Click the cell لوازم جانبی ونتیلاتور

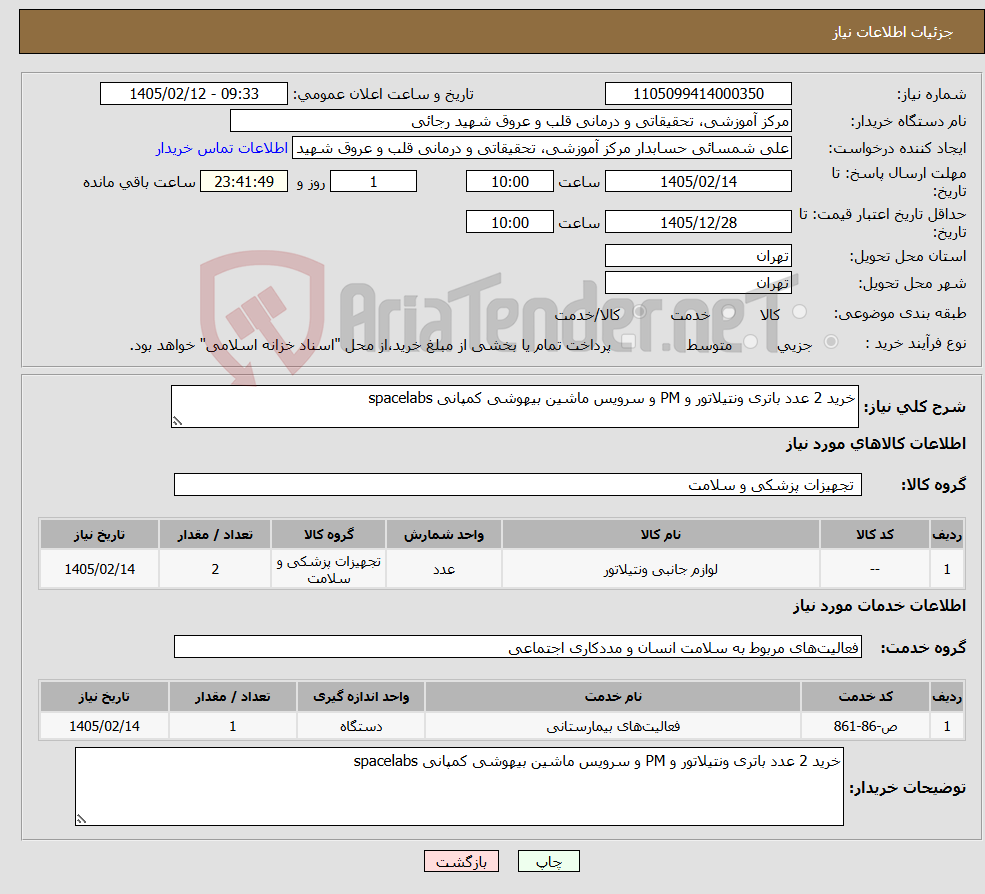click(661, 569)
